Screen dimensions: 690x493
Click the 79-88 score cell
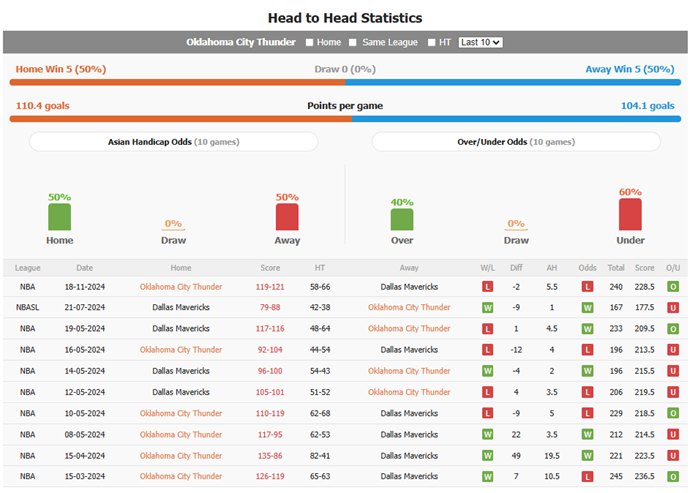270,308
